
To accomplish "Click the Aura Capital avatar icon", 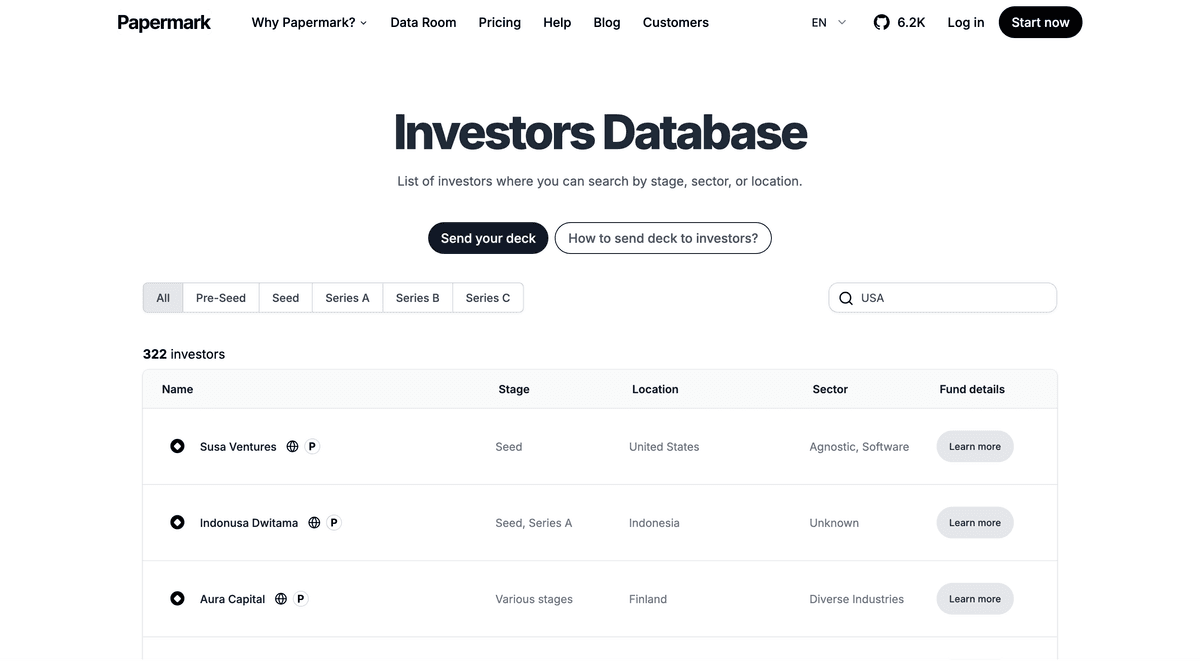I will [177, 598].
